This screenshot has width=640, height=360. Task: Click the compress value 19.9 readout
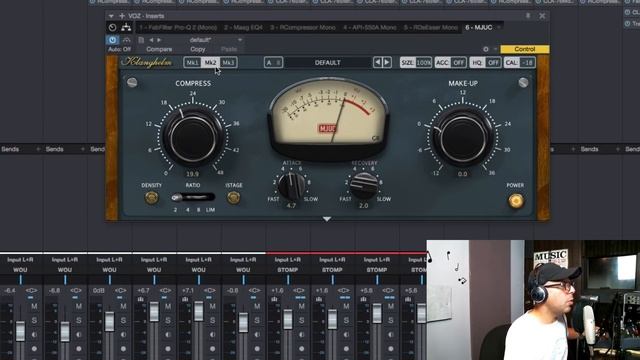pos(193,174)
